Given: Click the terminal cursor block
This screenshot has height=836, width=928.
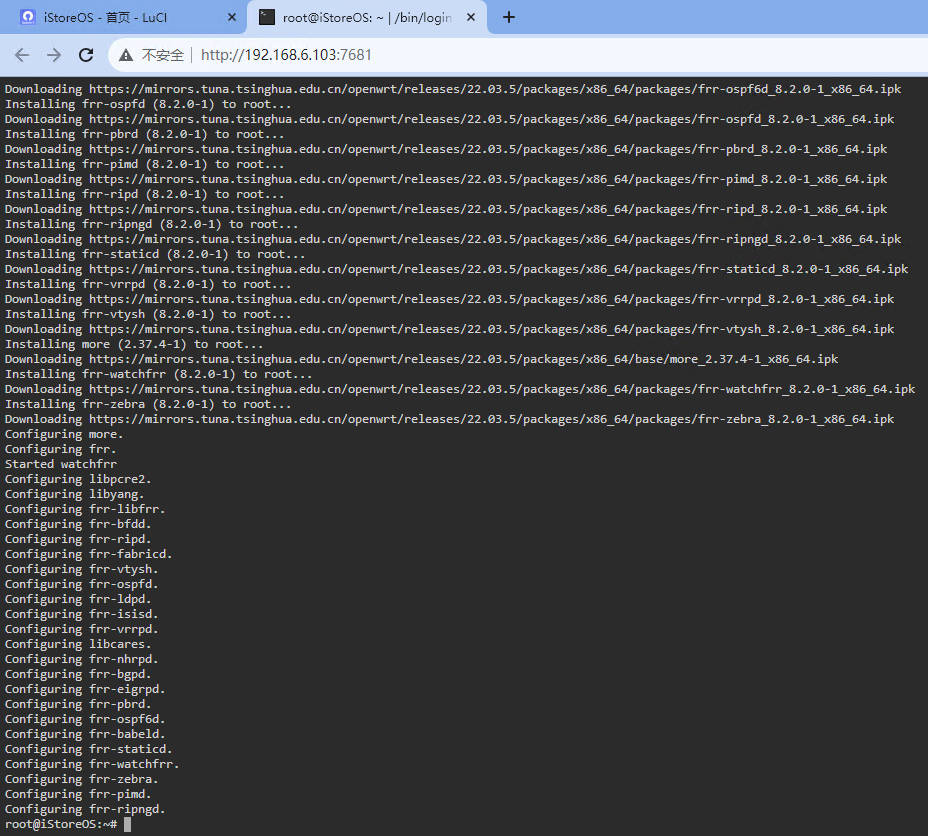Looking at the screenshot, I should [127, 825].
